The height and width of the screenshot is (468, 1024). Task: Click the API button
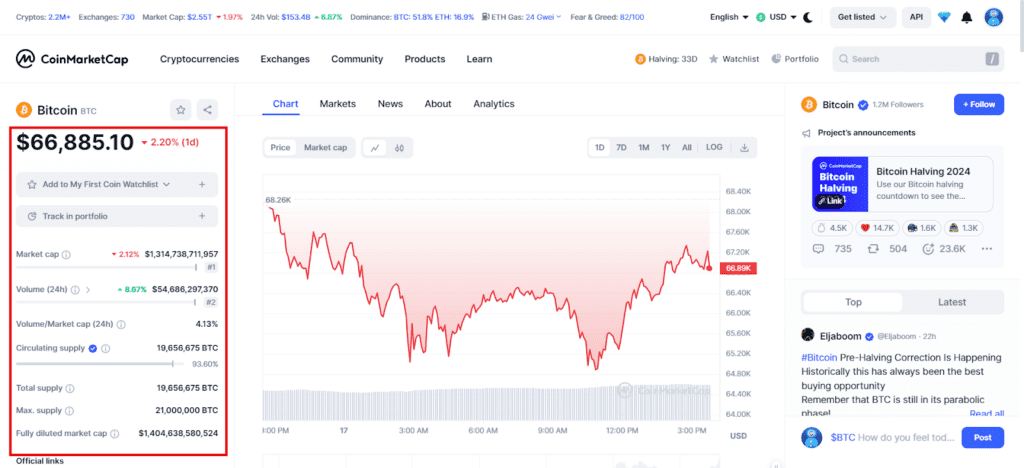point(916,18)
